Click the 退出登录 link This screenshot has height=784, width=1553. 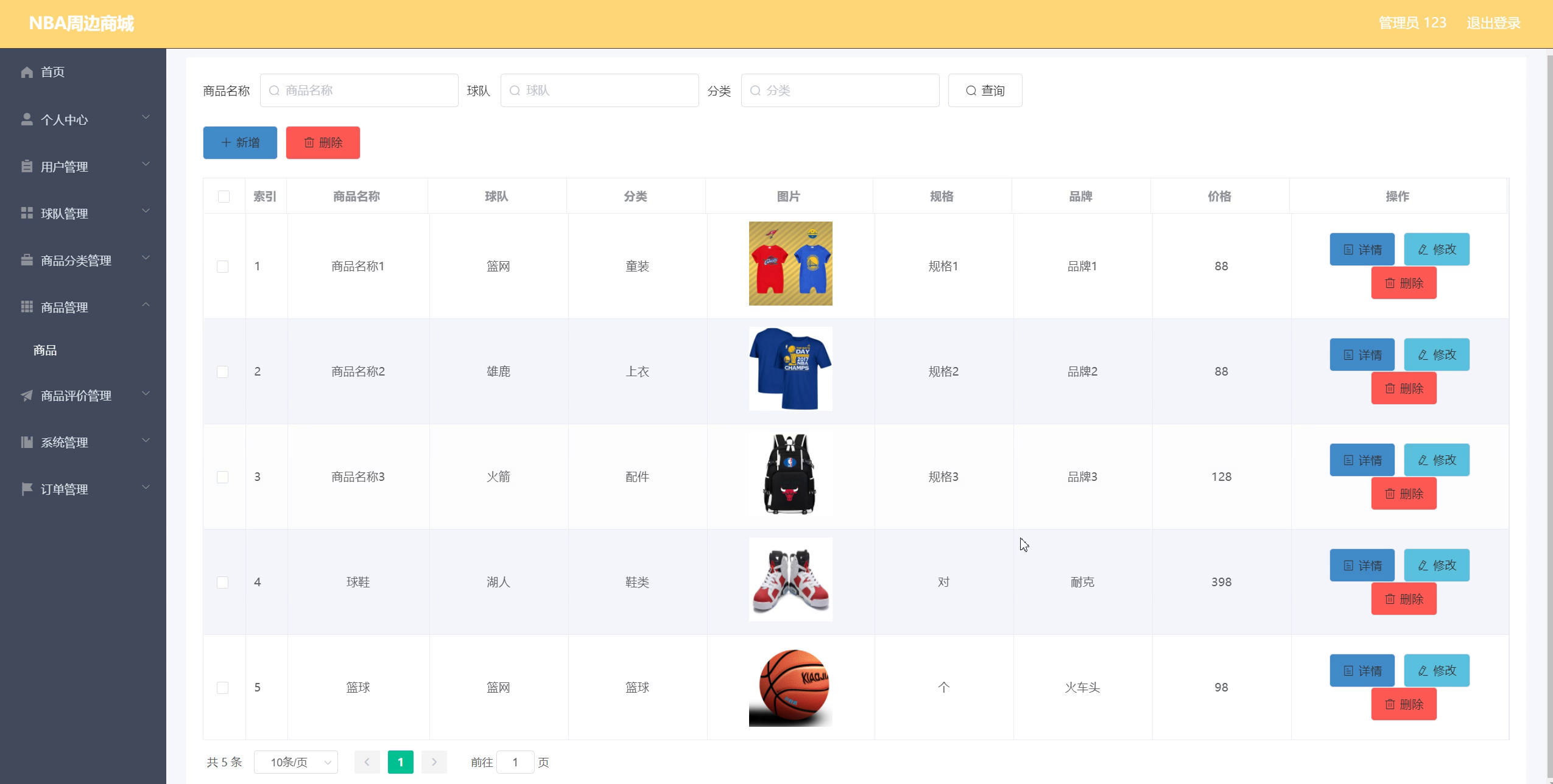(x=1493, y=23)
